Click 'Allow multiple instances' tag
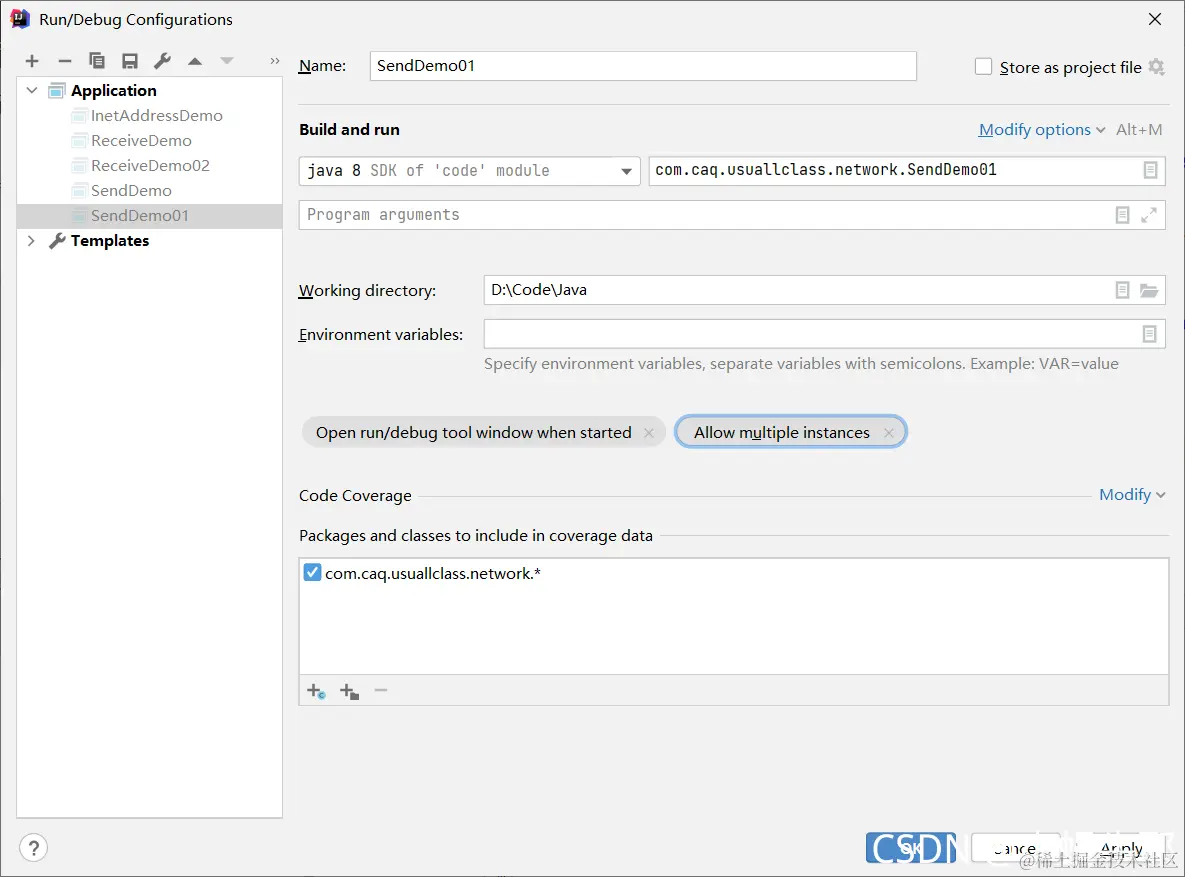This screenshot has width=1185, height=877. pyautogui.click(x=782, y=432)
